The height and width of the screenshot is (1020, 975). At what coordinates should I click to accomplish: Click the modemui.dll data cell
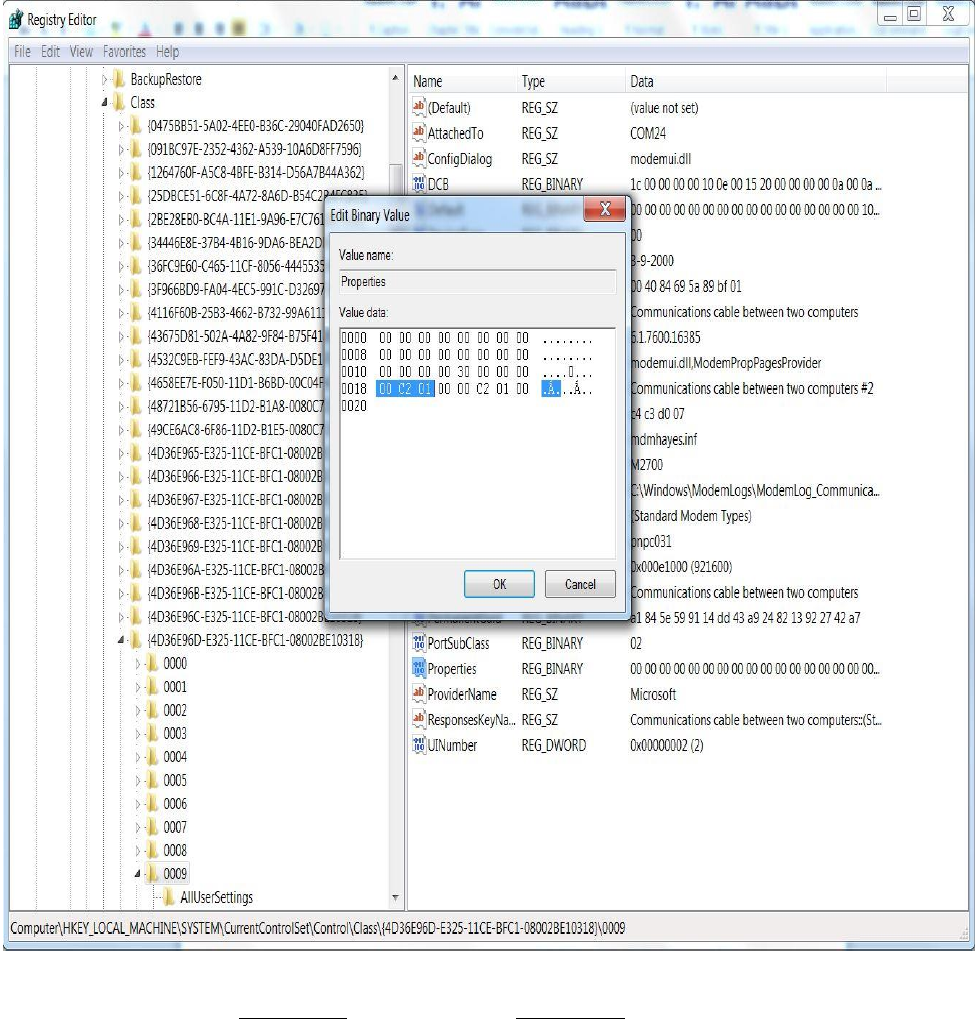click(660, 159)
